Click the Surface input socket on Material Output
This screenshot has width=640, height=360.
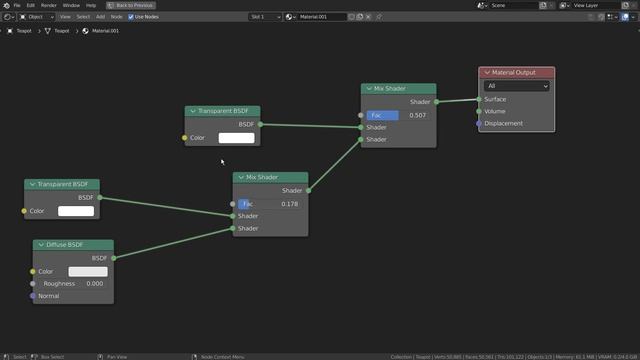(479, 99)
